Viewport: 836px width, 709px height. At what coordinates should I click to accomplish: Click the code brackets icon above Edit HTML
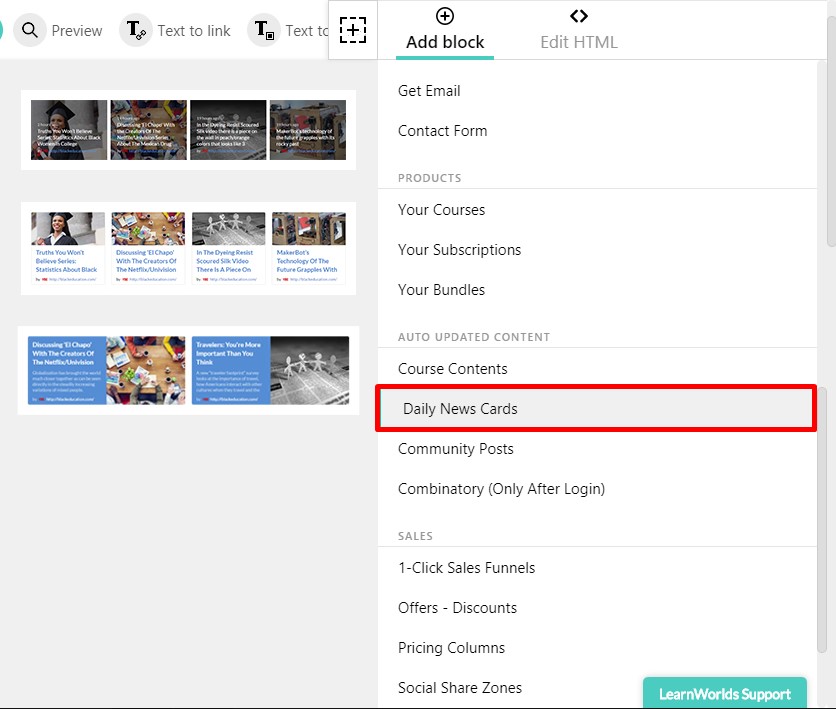click(578, 16)
